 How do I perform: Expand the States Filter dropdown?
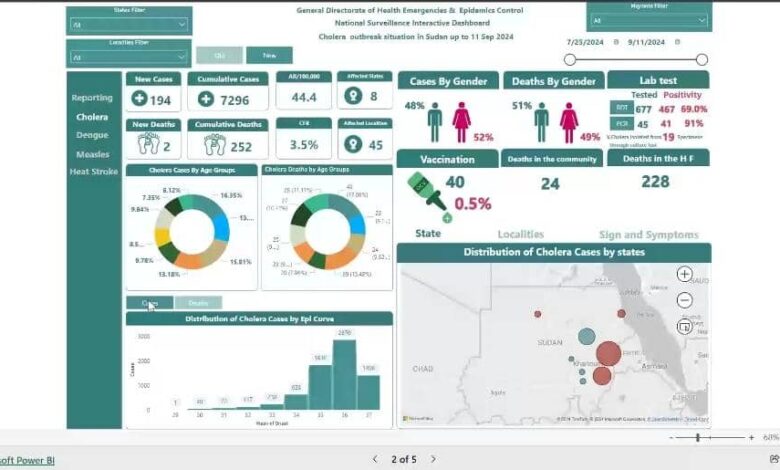click(x=181, y=24)
